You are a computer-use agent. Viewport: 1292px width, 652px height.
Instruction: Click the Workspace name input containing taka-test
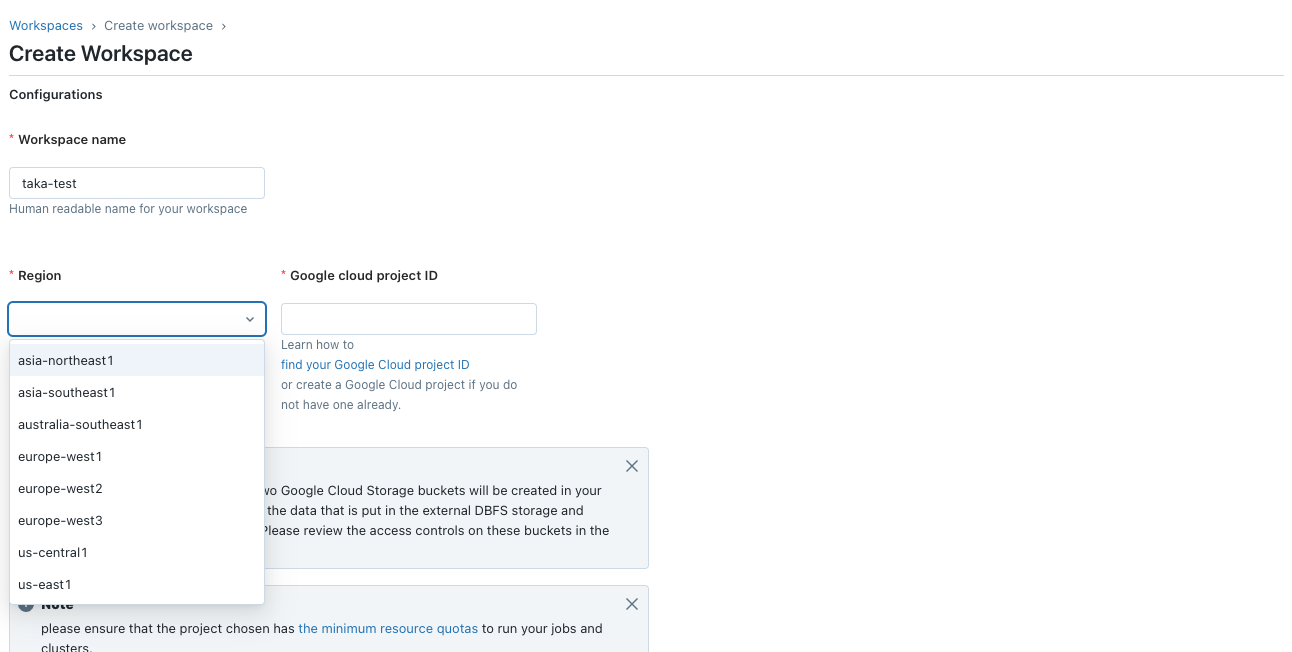pos(136,183)
